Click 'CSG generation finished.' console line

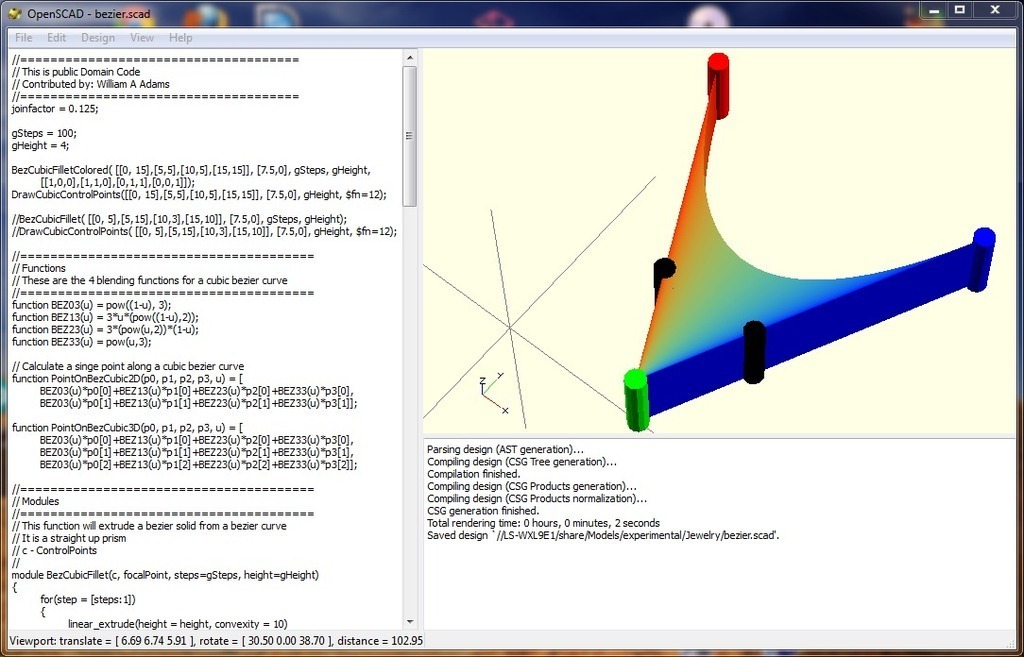(x=483, y=511)
